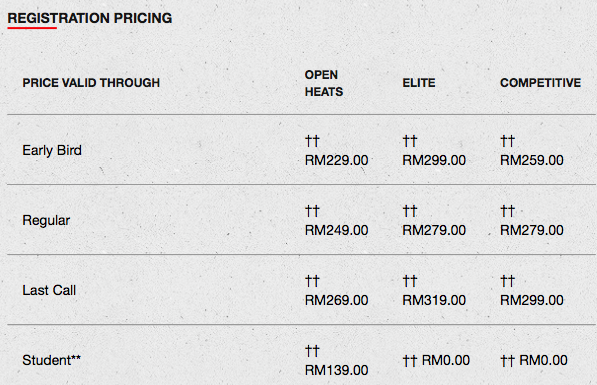
Task: Select the Early Bird row label
Action: [x=52, y=150]
